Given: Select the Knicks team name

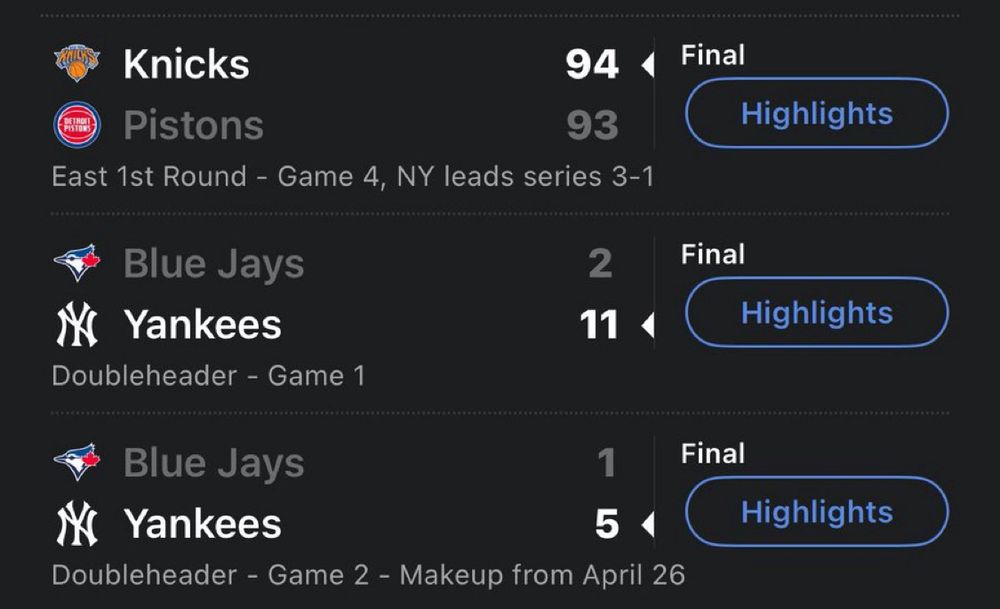Looking at the screenshot, I should tap(186, 64).
